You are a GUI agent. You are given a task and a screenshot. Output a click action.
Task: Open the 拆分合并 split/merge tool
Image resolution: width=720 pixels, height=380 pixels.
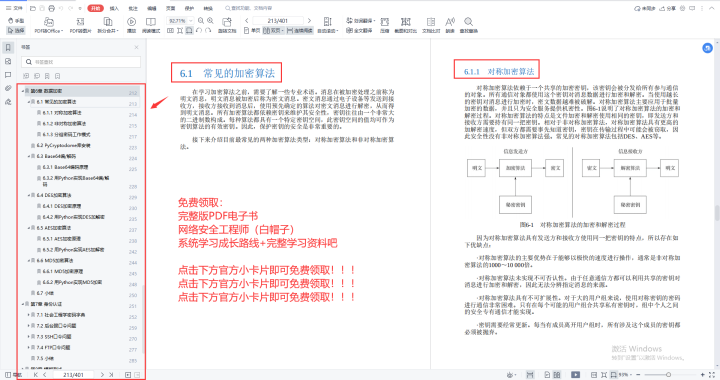click(108, 25)
